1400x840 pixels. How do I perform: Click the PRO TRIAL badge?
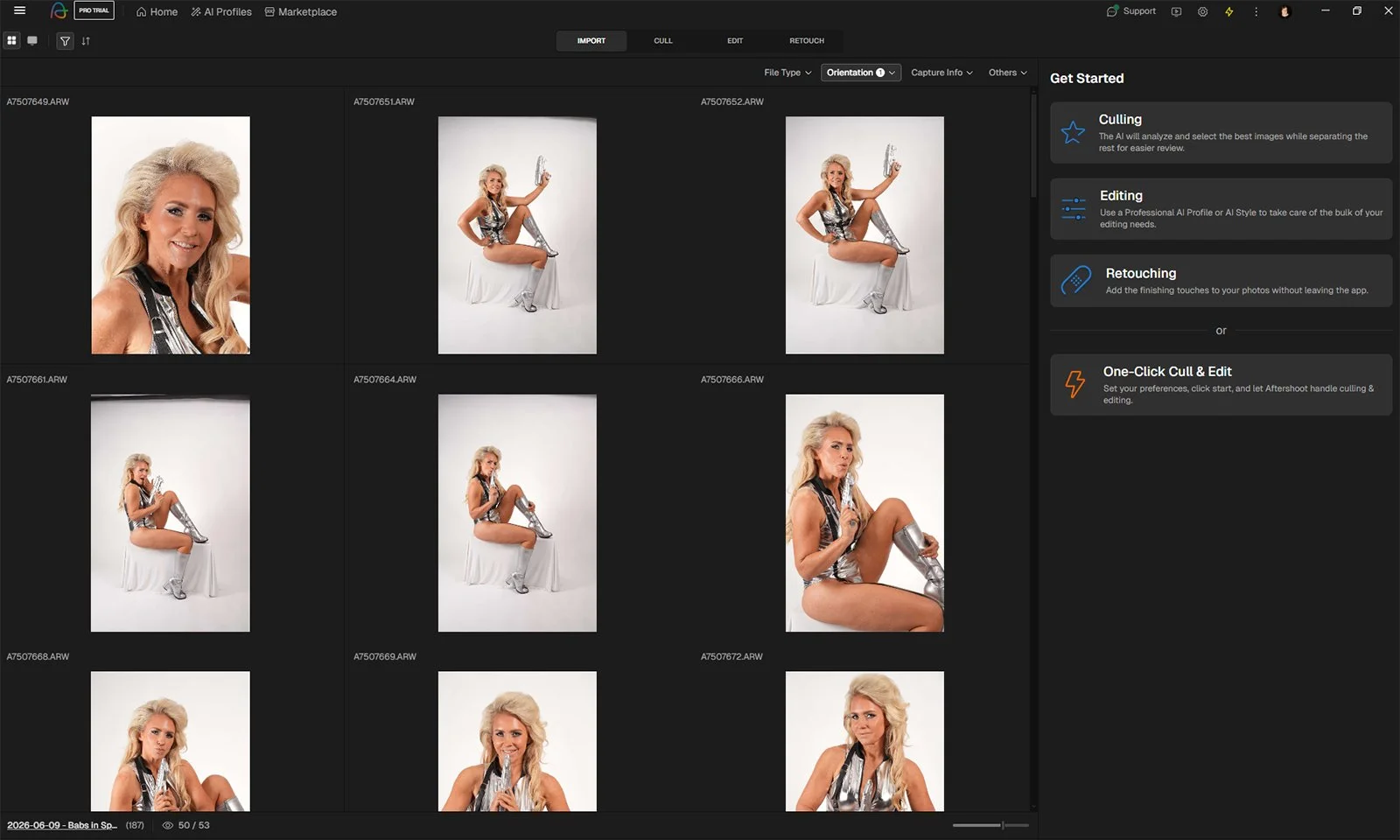pos(94,10)
